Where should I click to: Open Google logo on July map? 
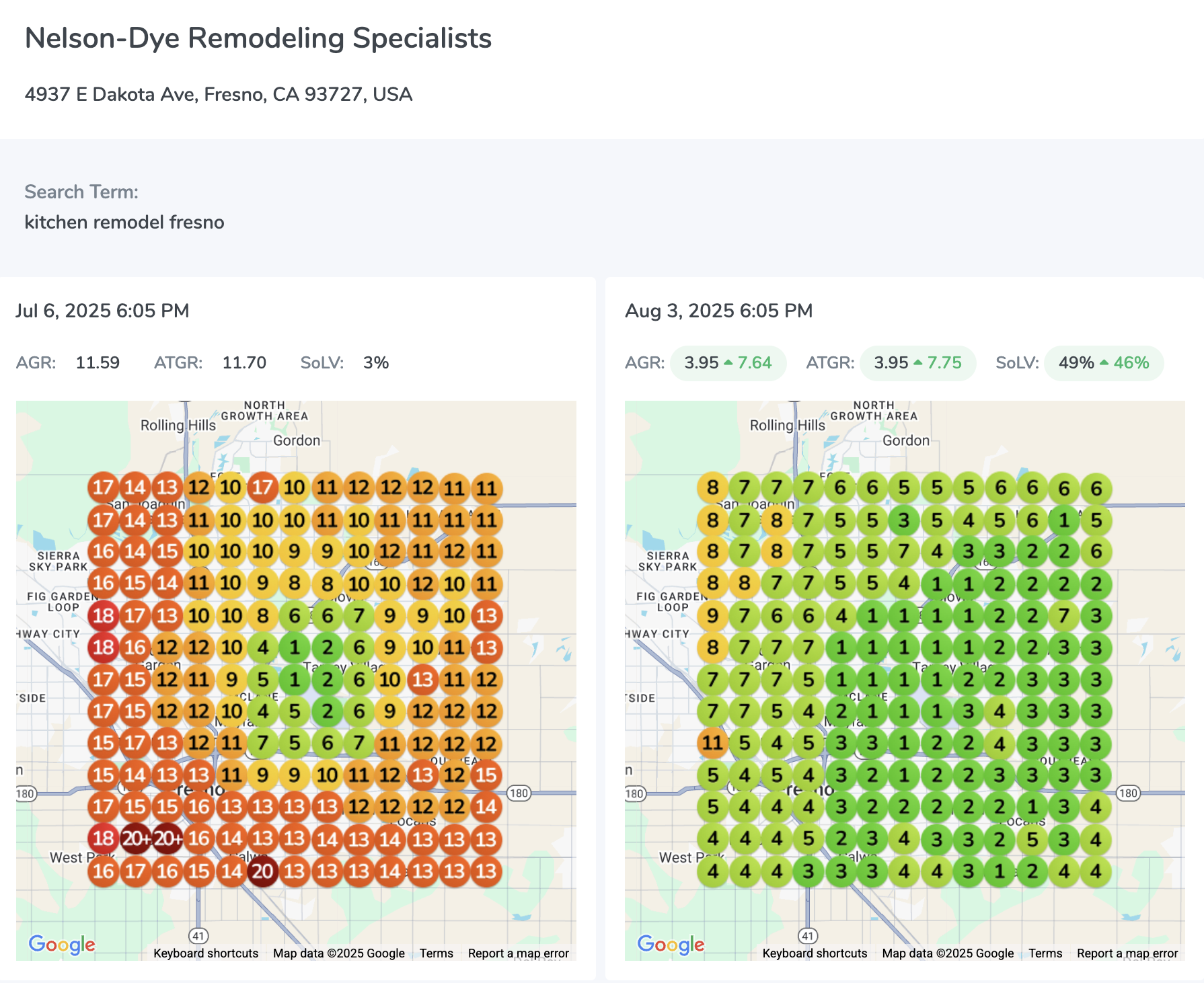(62, 945)
